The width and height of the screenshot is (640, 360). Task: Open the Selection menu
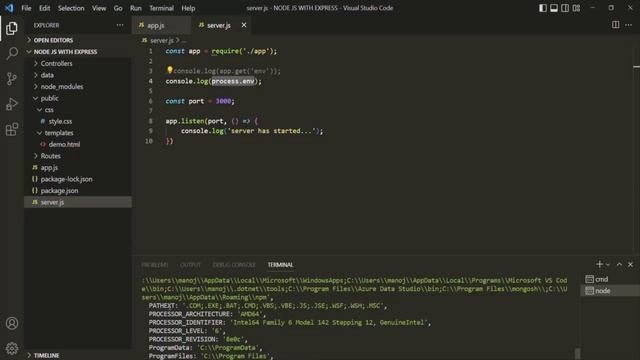(71, 8)
